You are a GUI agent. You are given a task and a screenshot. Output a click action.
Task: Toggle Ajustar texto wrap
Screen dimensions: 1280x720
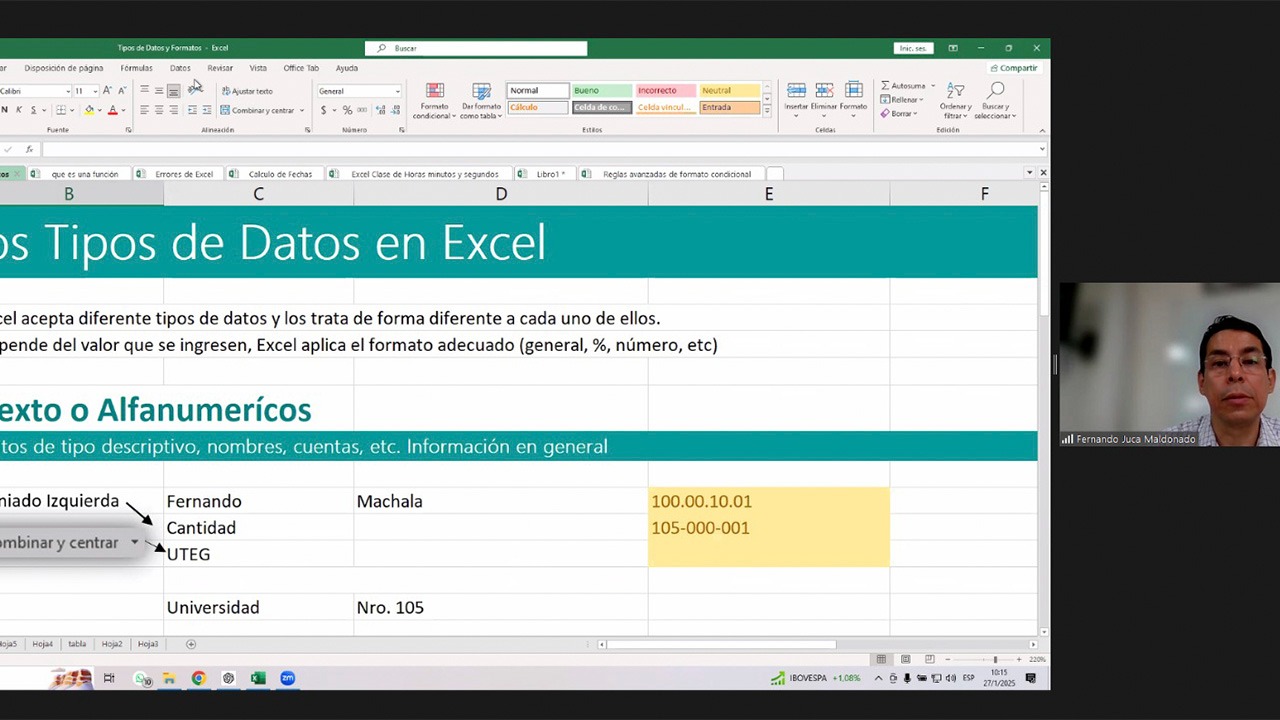click(x=246, y=91)
